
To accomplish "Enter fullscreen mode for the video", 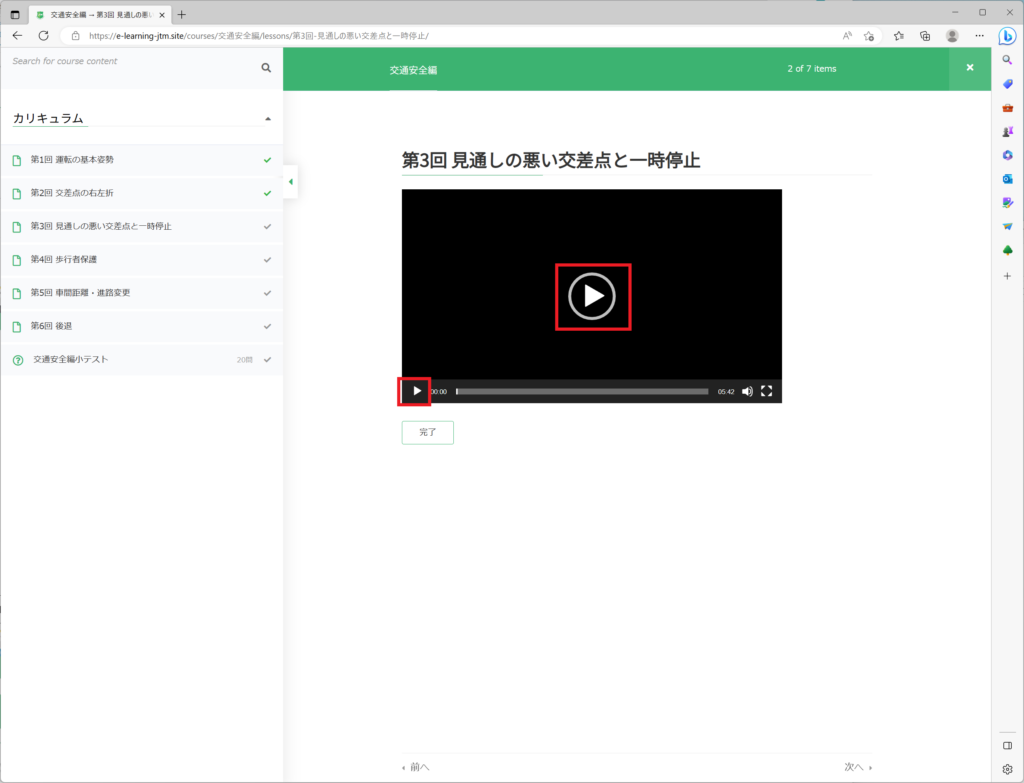I will coord(767,391).
